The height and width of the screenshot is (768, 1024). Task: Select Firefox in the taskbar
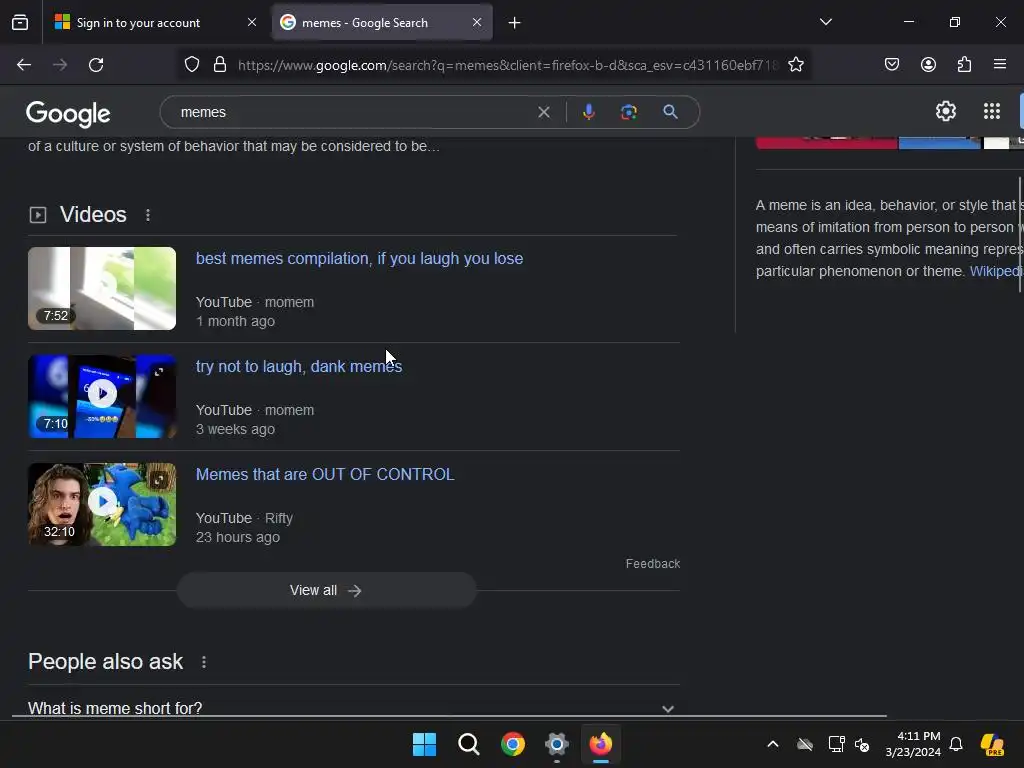601,744
